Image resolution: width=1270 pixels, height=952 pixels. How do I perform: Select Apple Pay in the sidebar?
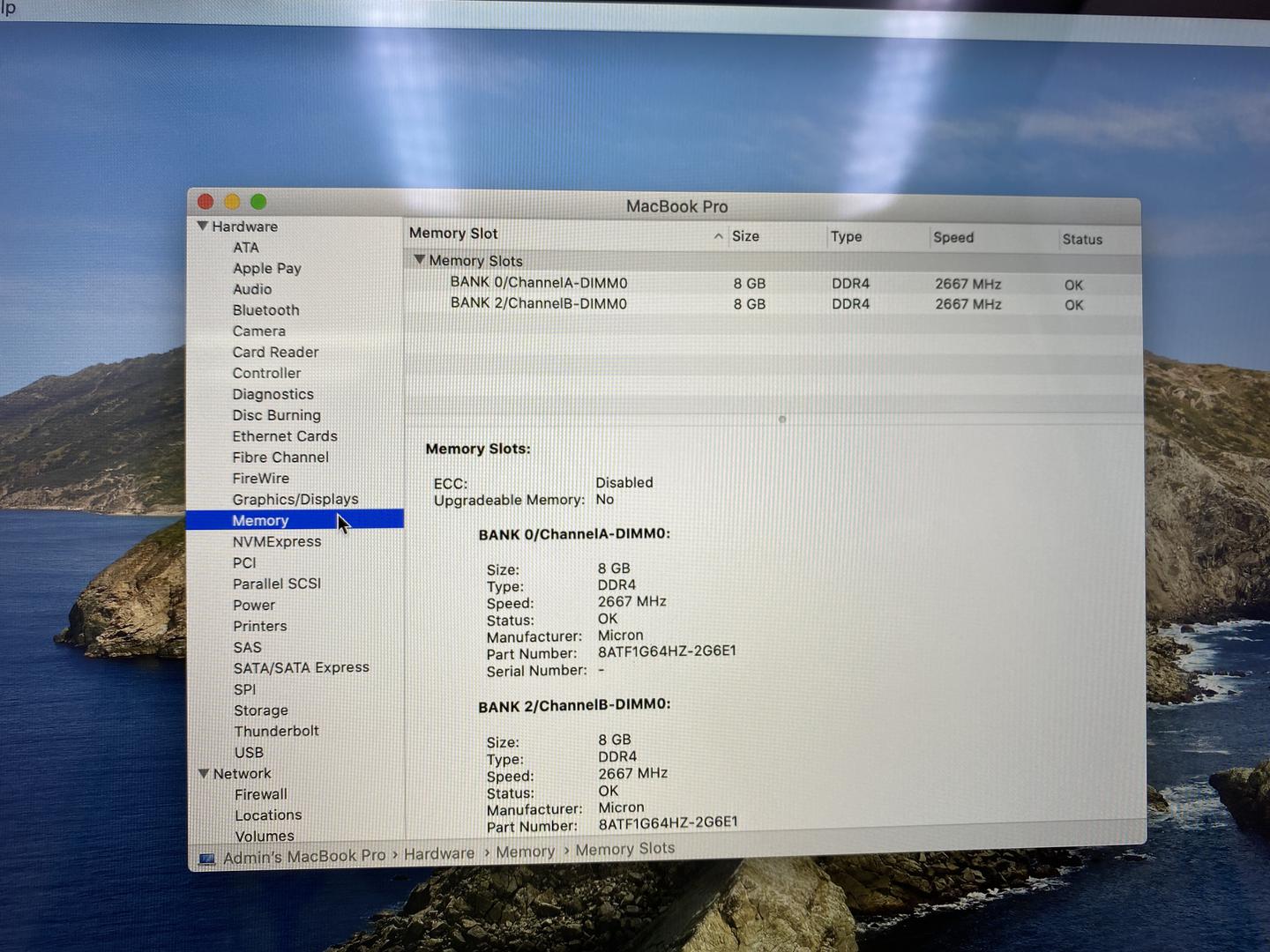[267, 268]
